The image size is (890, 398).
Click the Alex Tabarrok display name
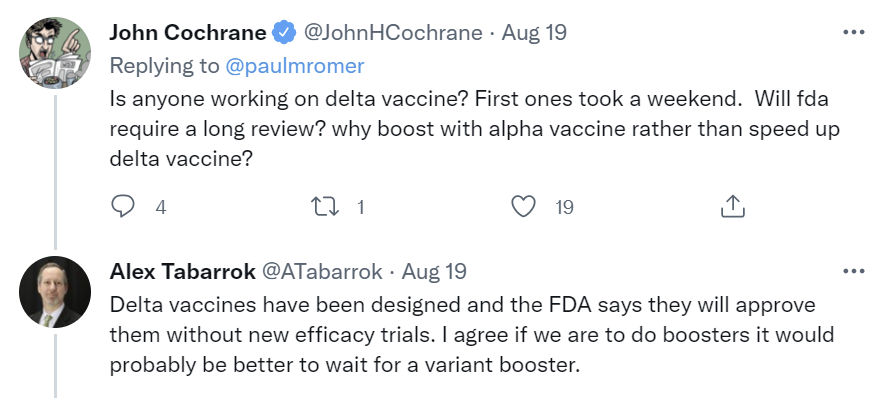(x=182, y=271)
